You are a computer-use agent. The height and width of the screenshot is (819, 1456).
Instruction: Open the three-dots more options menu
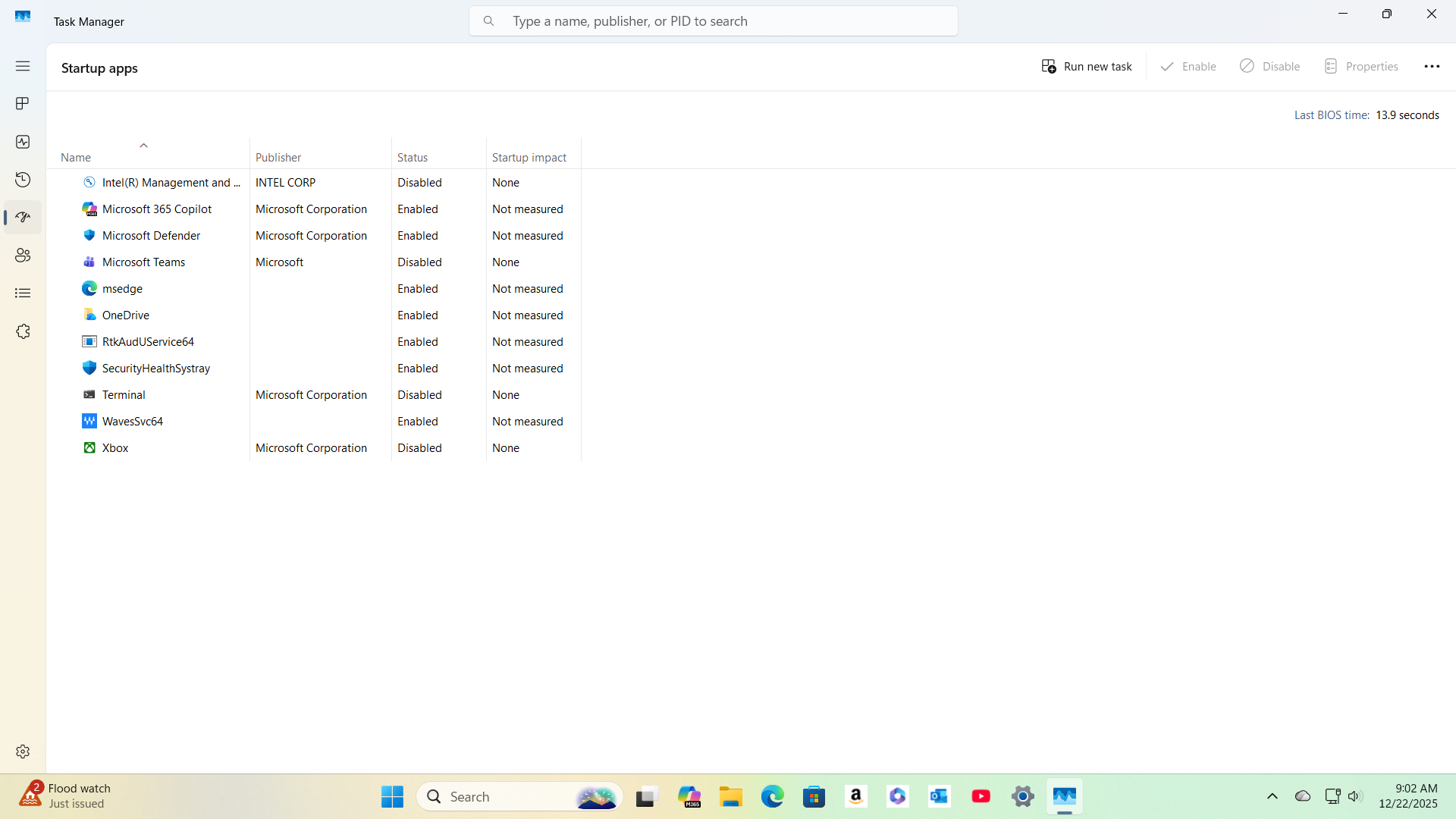(x=1432, y=67)
